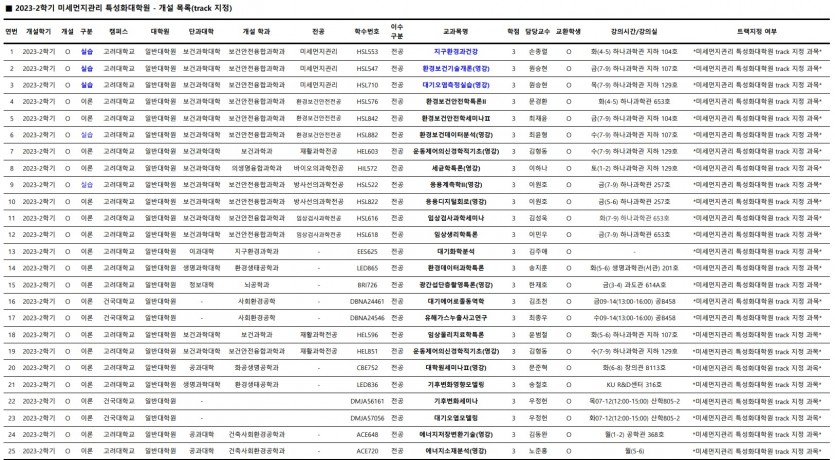Select course code 'HSL547'
The width and height of the screenshot is (835, 460).
pos(367,69)
